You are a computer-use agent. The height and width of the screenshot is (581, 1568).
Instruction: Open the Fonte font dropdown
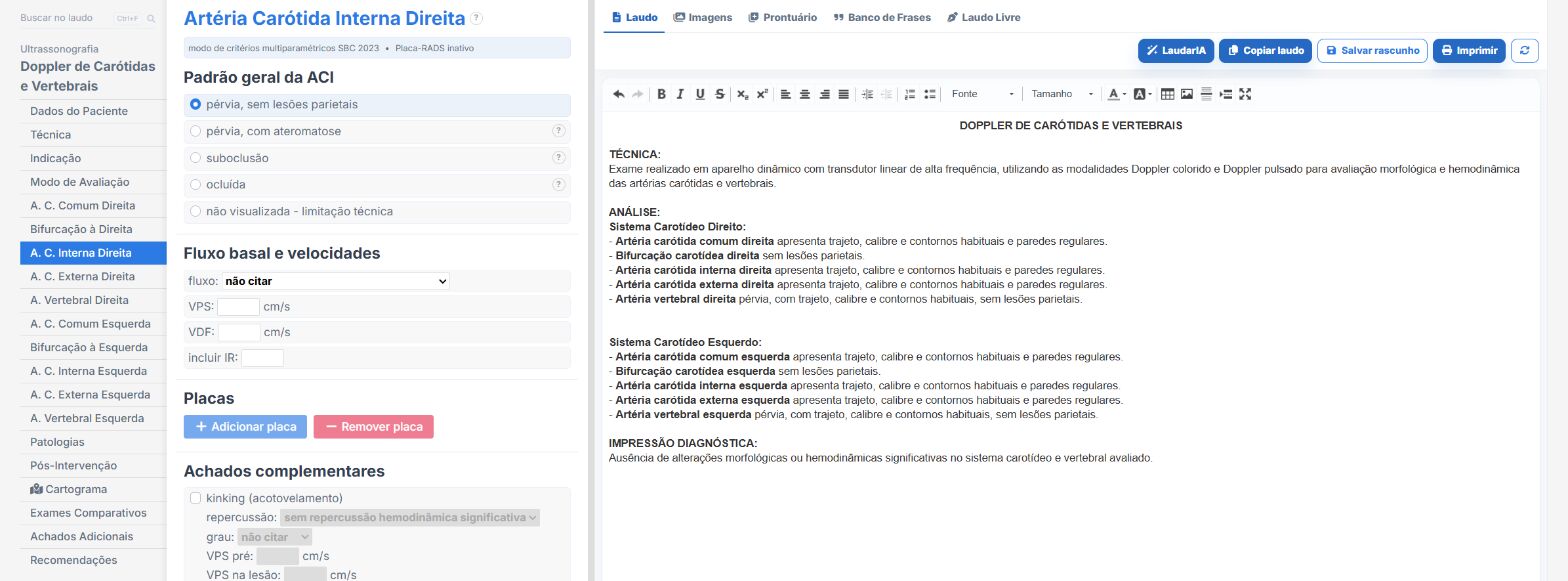pos(982,94)
